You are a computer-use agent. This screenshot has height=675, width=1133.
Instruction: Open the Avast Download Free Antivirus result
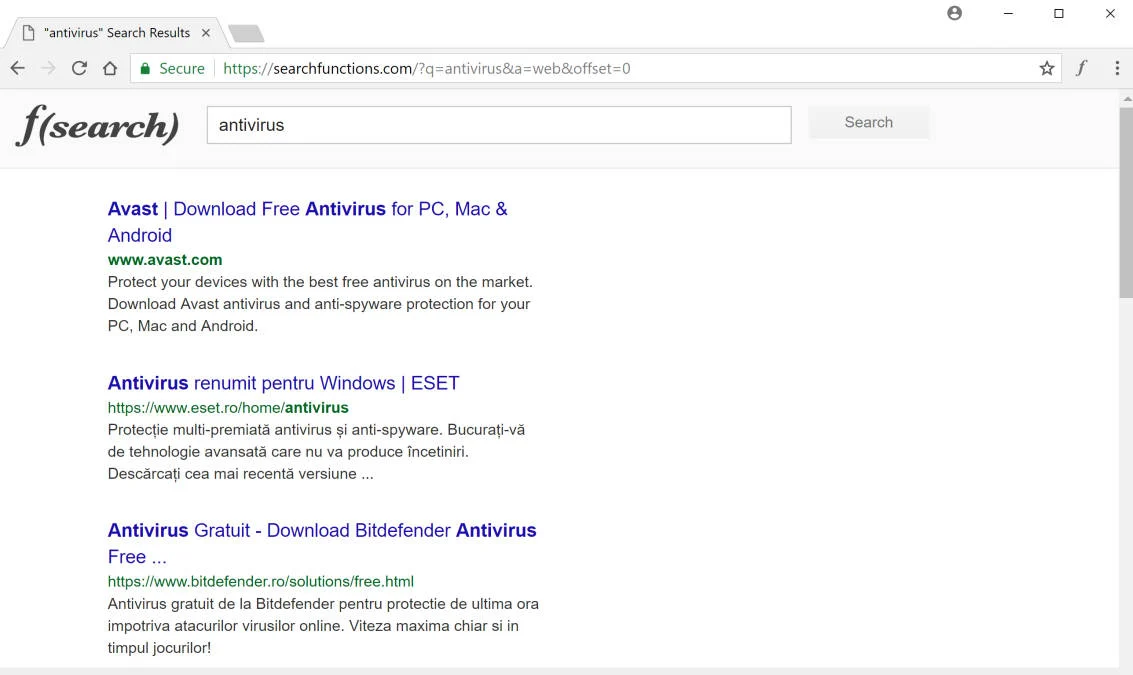(308, 222)
